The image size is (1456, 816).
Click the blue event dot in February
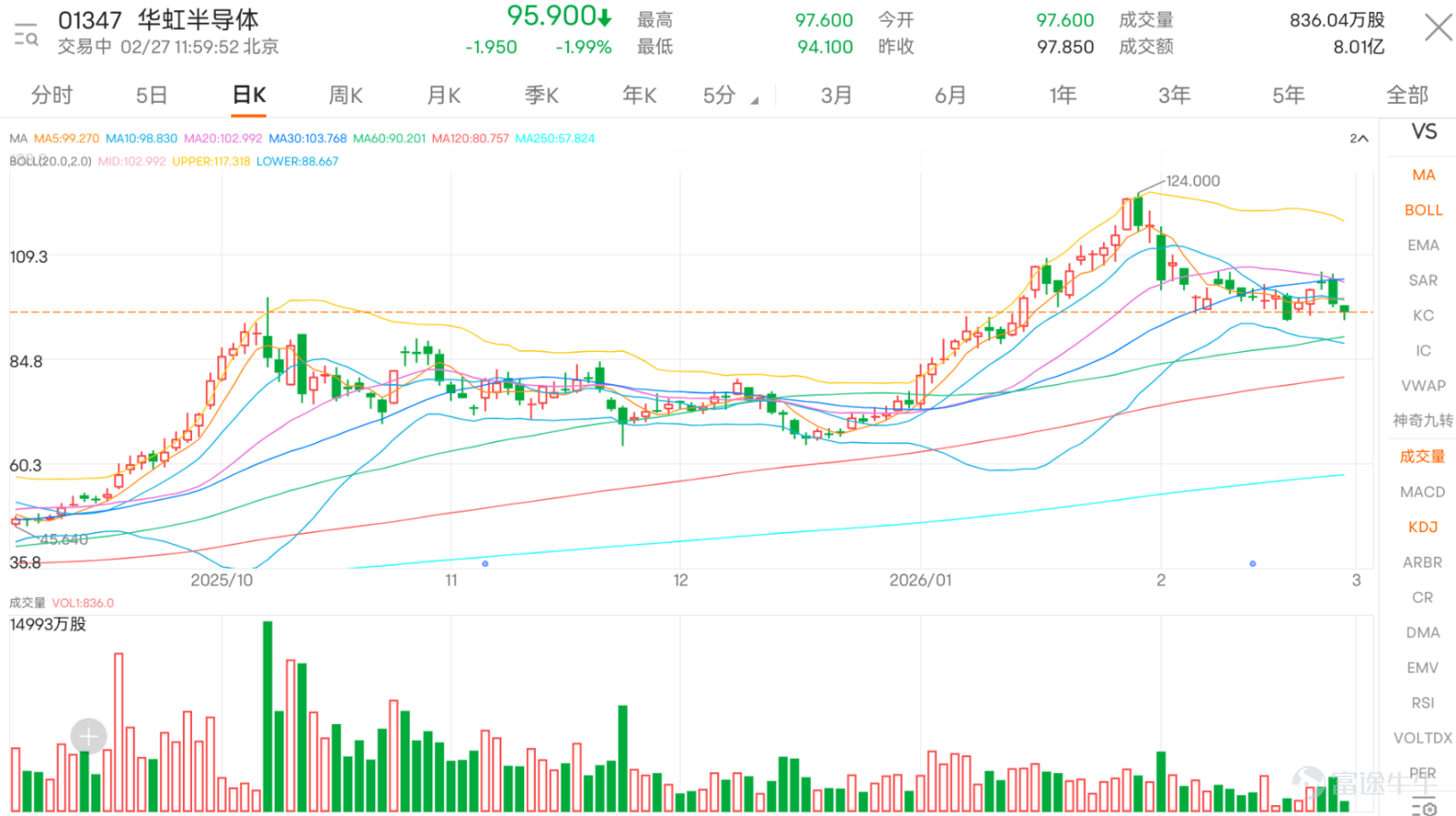1253,564
